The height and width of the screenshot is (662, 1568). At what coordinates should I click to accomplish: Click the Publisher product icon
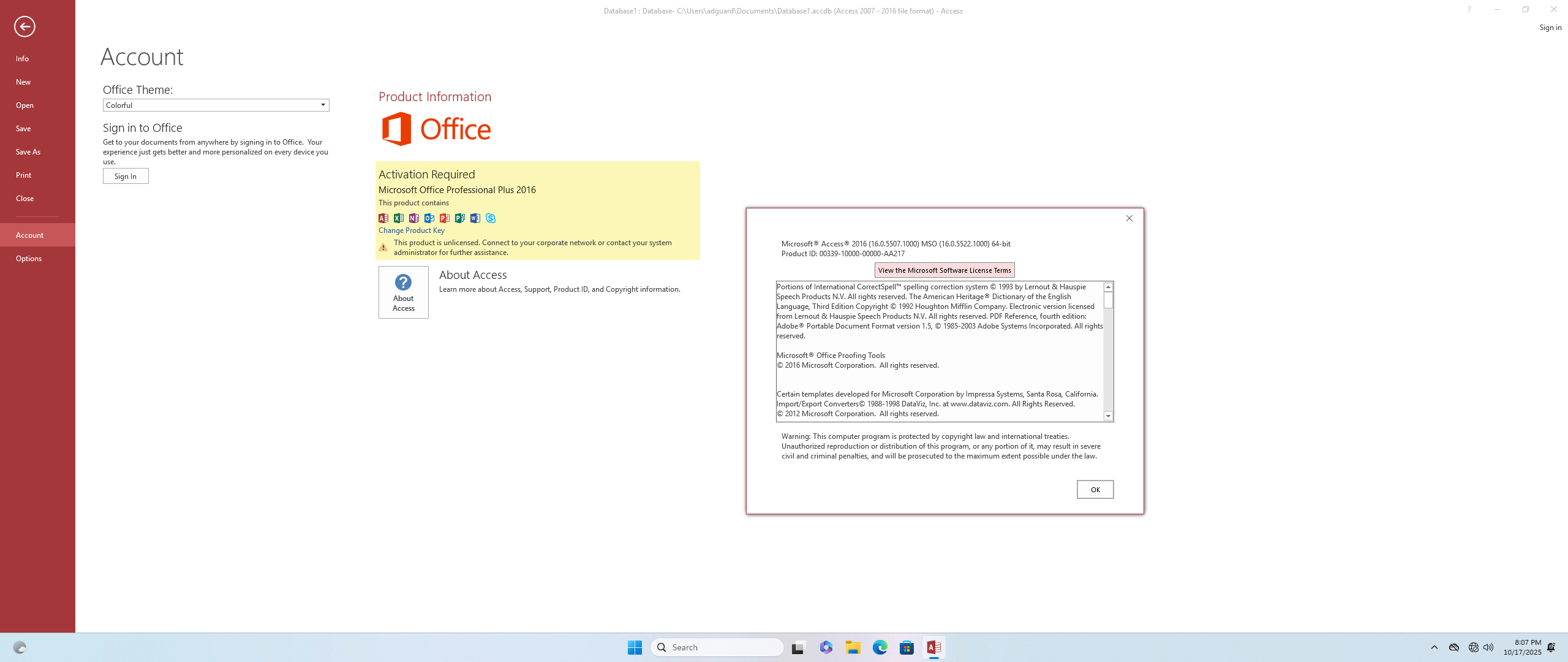(460, 218)
